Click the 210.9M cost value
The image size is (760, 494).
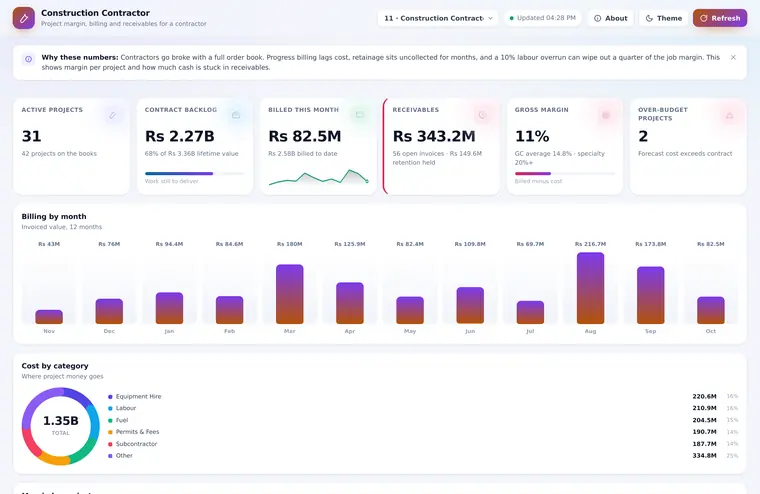tap(704, 408)
